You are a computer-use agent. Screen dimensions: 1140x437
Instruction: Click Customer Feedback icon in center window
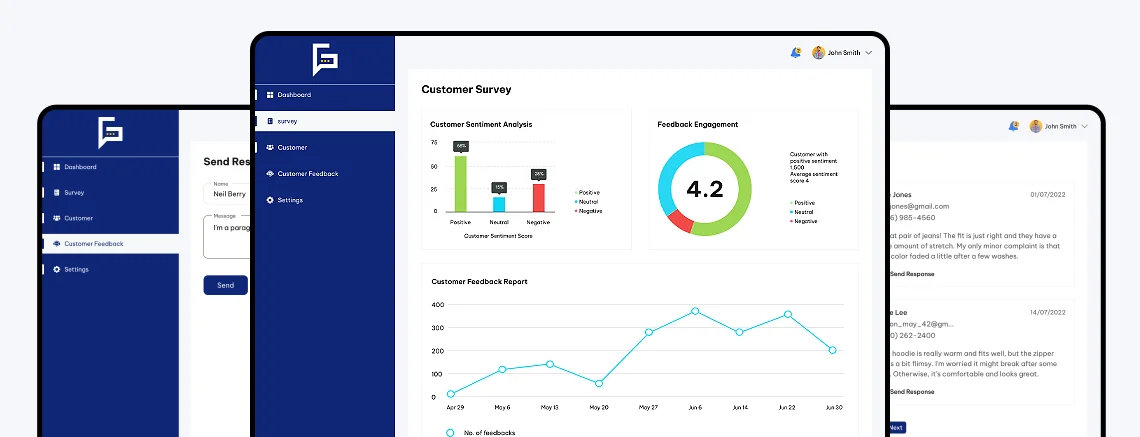[270, 174]
